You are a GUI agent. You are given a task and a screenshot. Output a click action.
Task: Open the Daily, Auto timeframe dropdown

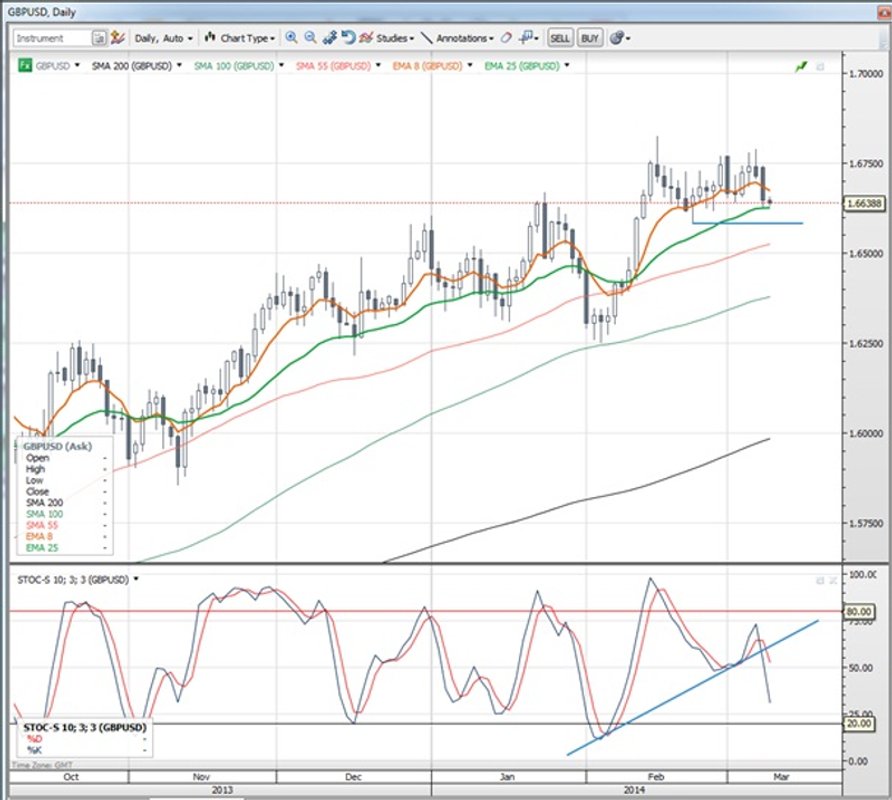click(163, 38)
